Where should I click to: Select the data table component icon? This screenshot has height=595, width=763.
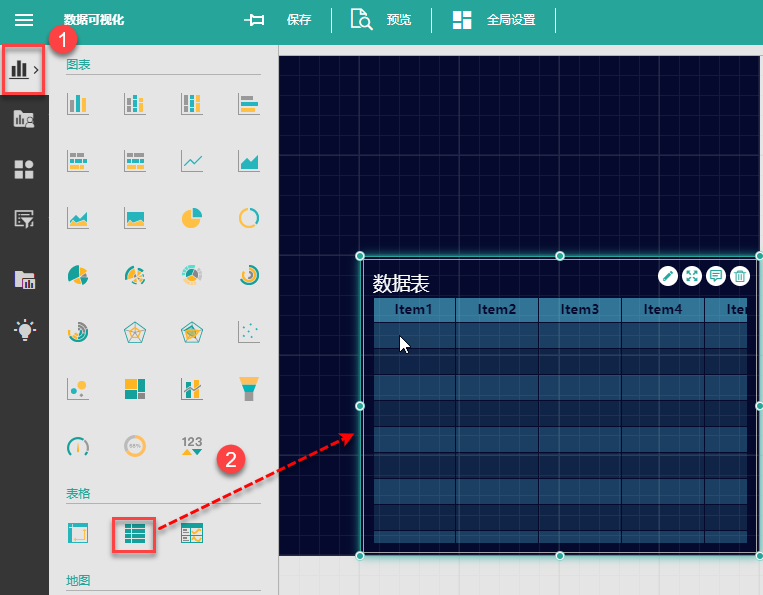[134, 534]
